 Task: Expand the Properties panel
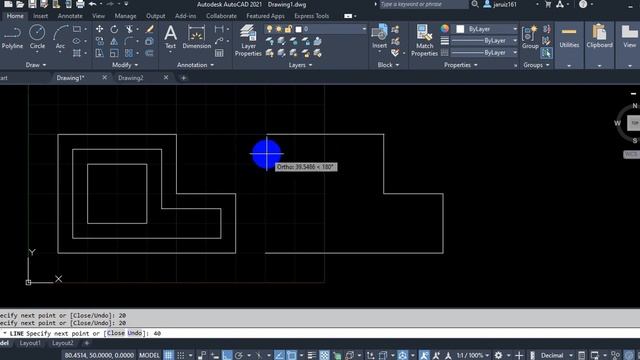(x=461, y=65)
